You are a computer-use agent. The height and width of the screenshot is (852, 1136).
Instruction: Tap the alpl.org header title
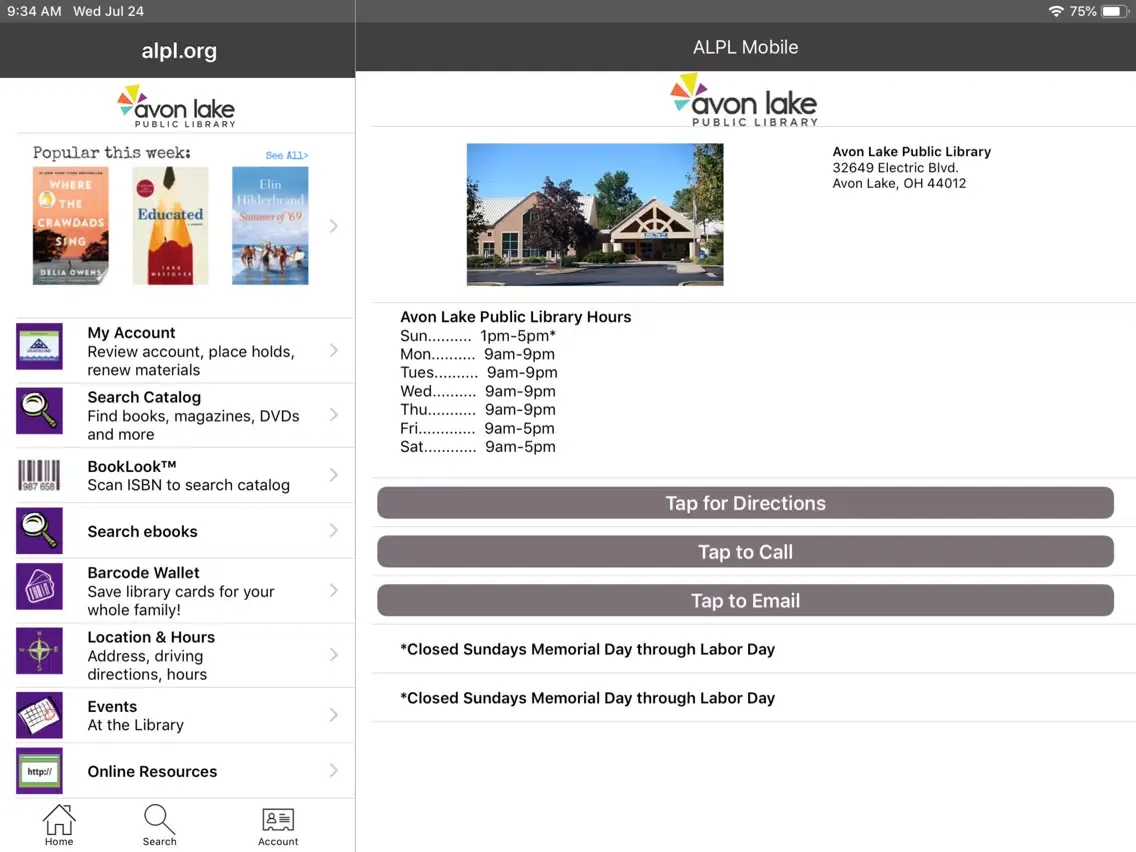[x=179, y=51]
